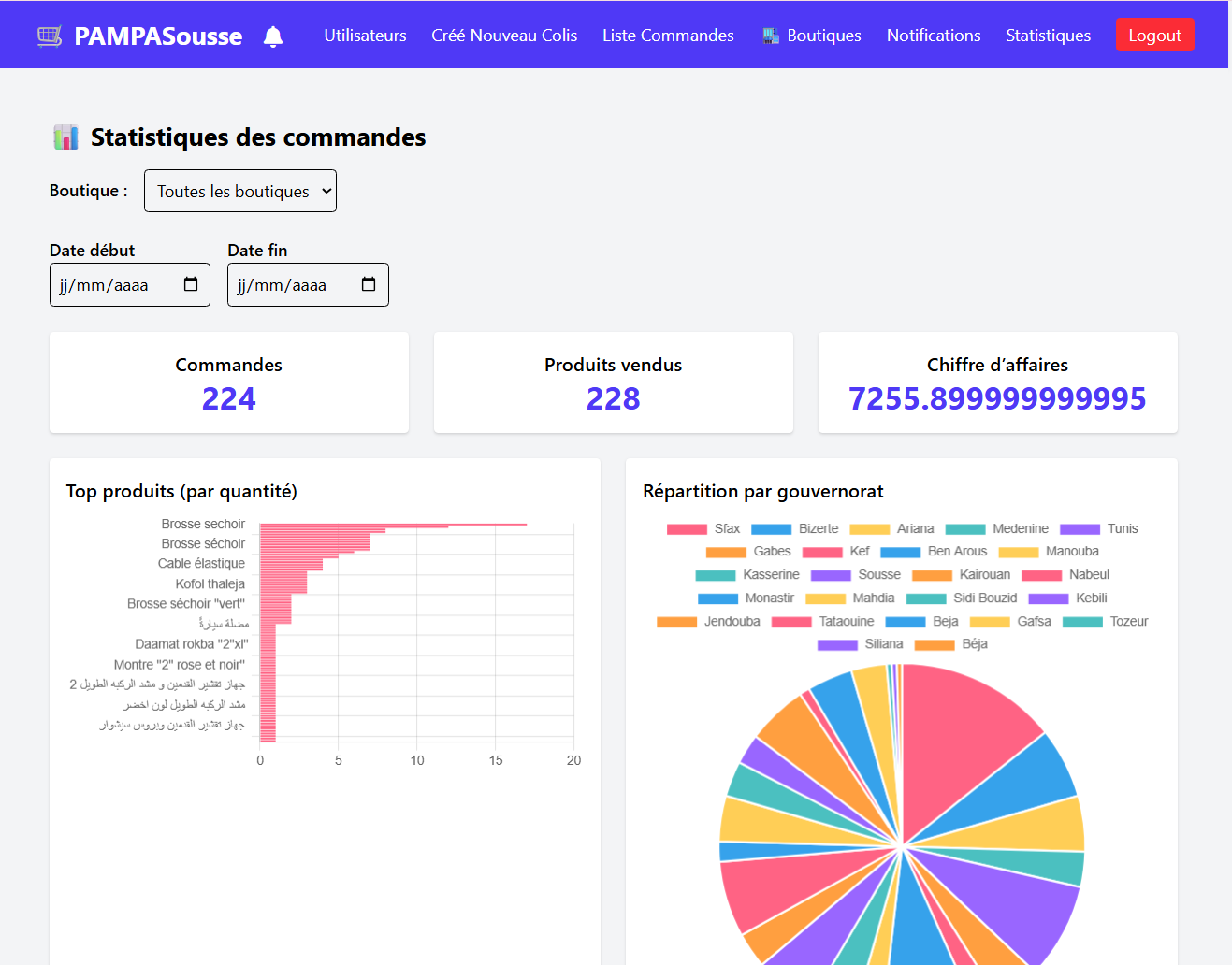This screenshot has width=1232, height=965.
Task: Open the Notifications nav link
Action: coord(934,36)
